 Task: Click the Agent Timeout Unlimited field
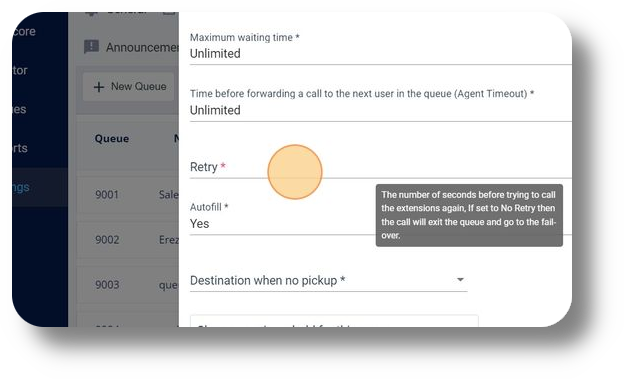(380, 105)
